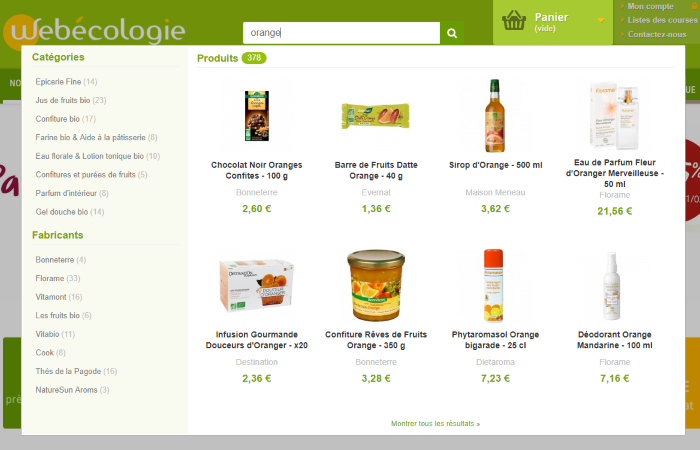
Task: Select Vitabio manufacturer
Action: pos(55,334)
